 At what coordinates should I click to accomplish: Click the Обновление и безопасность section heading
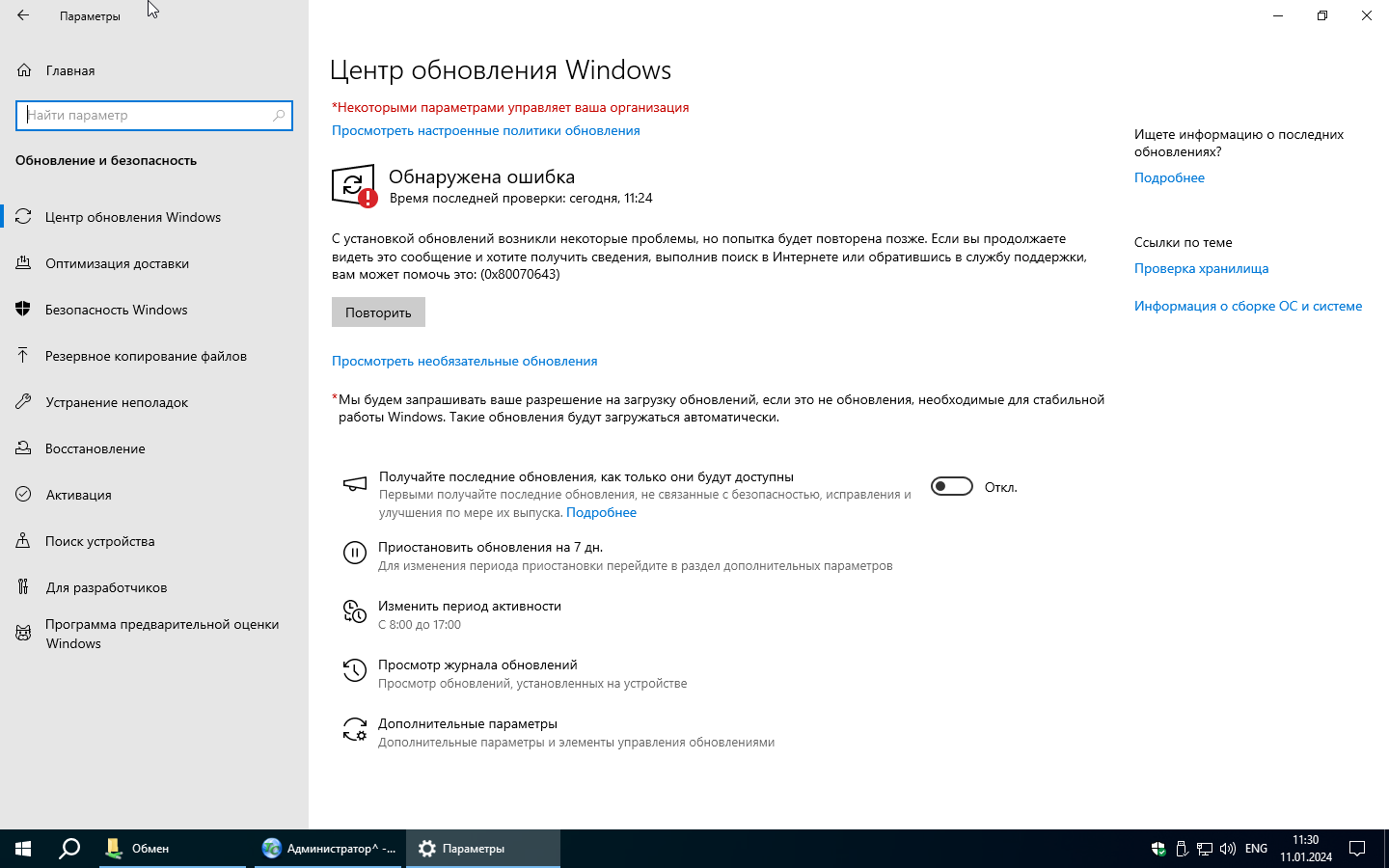coord(106,160)
